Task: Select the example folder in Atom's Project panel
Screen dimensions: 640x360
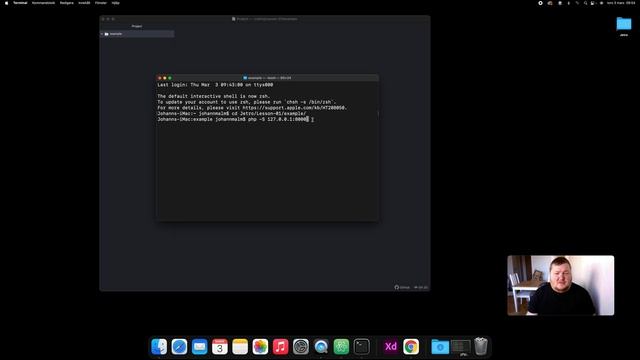Action: pos(137,34)
